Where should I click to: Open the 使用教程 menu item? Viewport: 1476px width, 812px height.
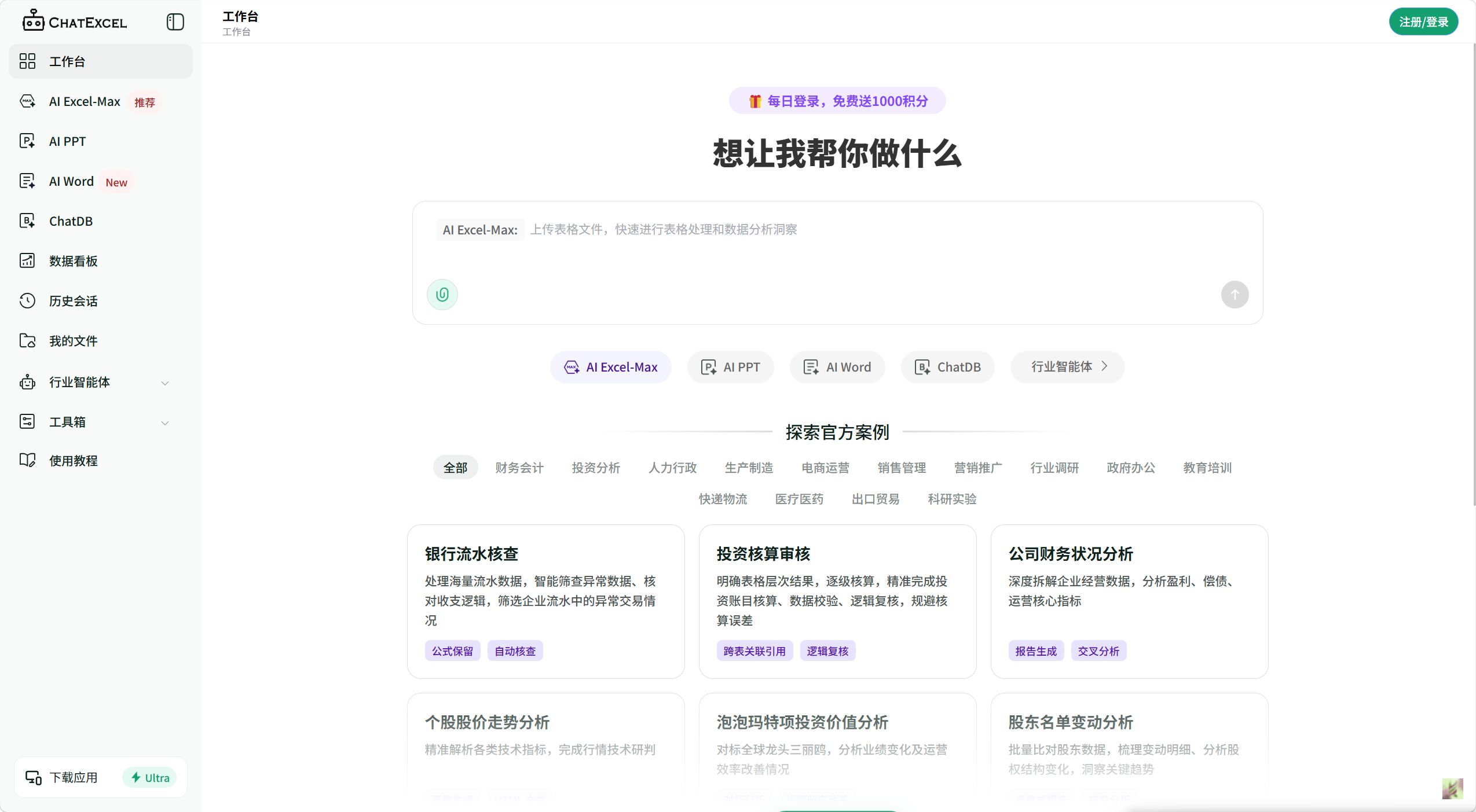[x=100, y=461]
